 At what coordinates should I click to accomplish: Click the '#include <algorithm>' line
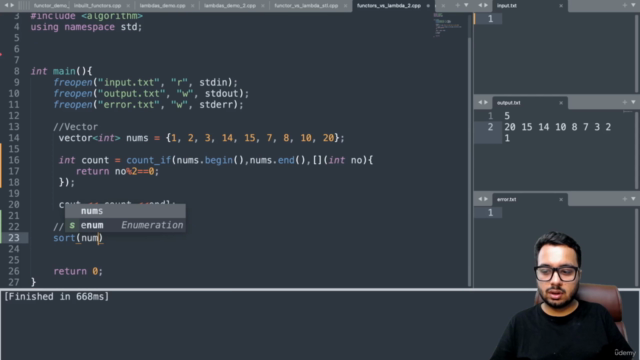[87, 16]
